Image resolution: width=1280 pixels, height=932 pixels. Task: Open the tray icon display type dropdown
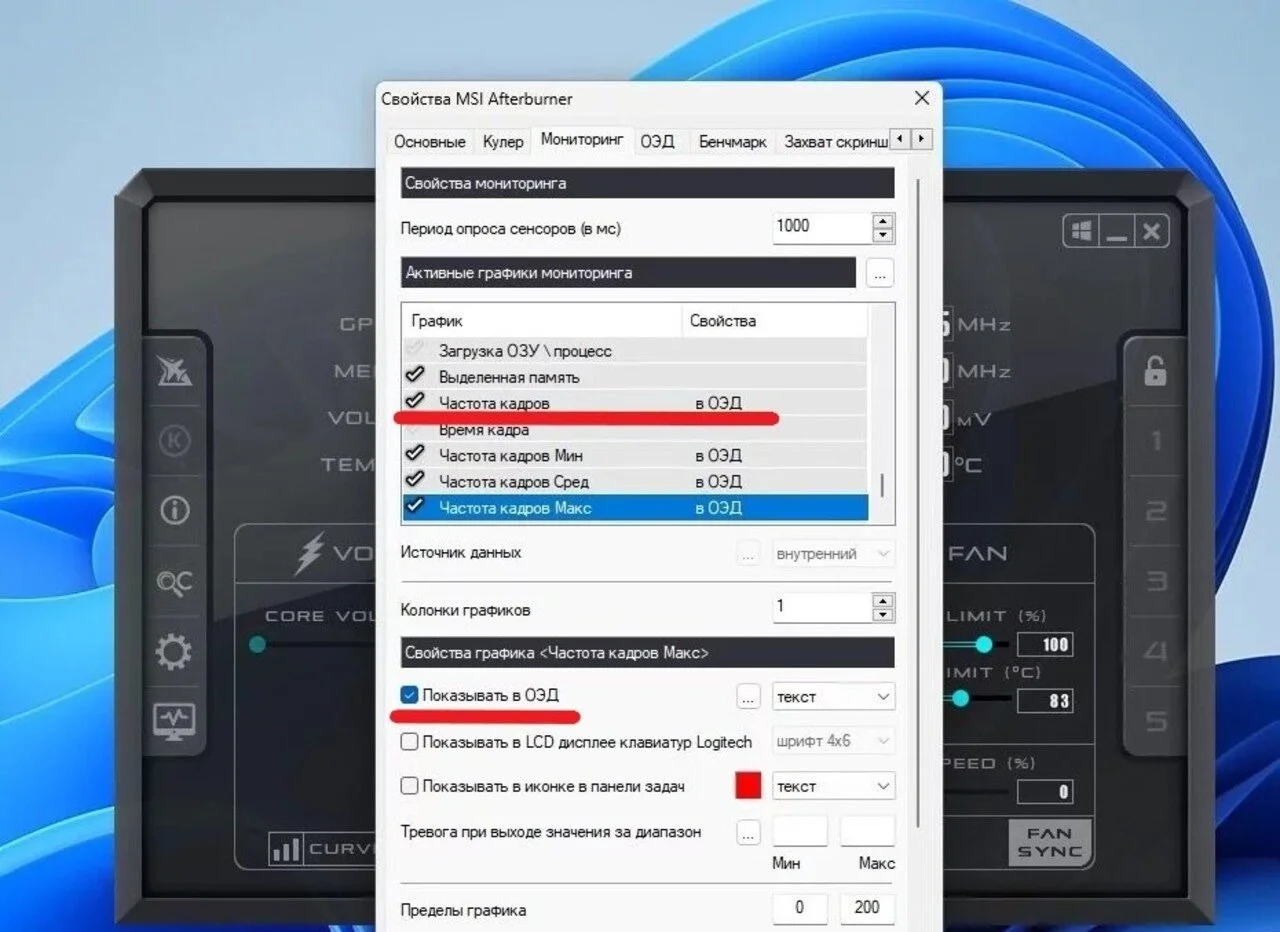833,787
